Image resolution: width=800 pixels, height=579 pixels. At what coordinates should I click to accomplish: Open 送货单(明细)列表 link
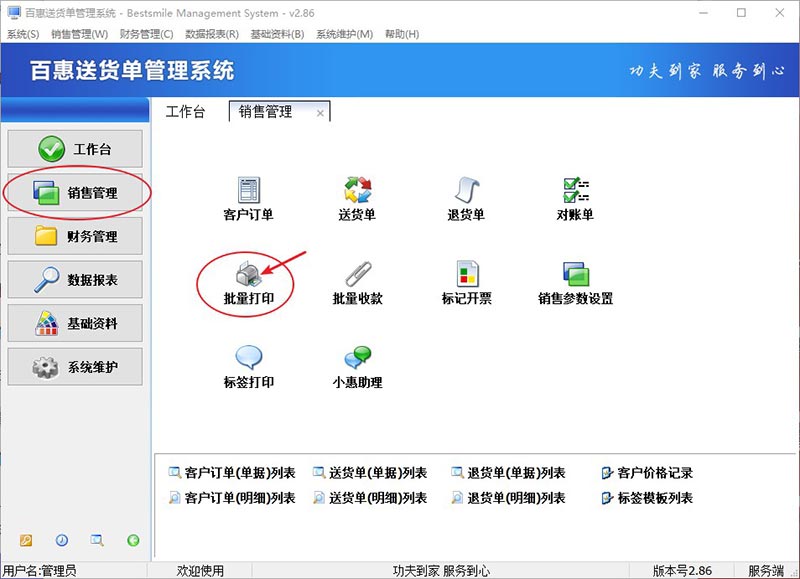pyautogui.click(x=370, y=498)
